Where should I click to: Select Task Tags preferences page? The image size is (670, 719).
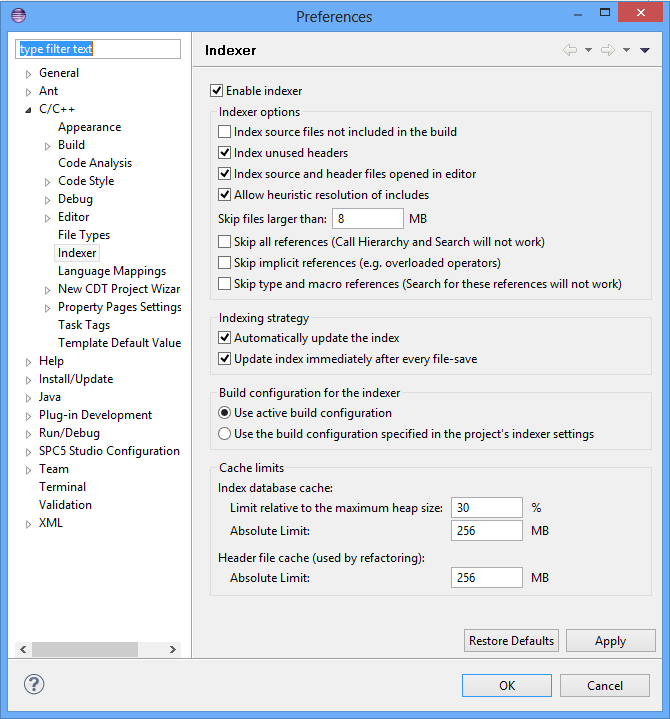point(84,325)
